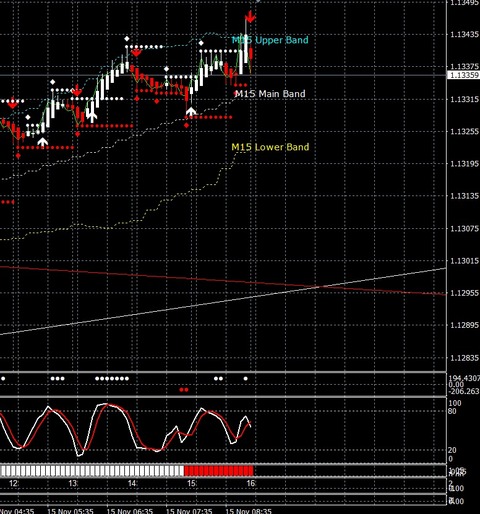This screenshot has height=514, width=480.
Task: Click the M15 Lower Band label
Action: tap(270, 147)
